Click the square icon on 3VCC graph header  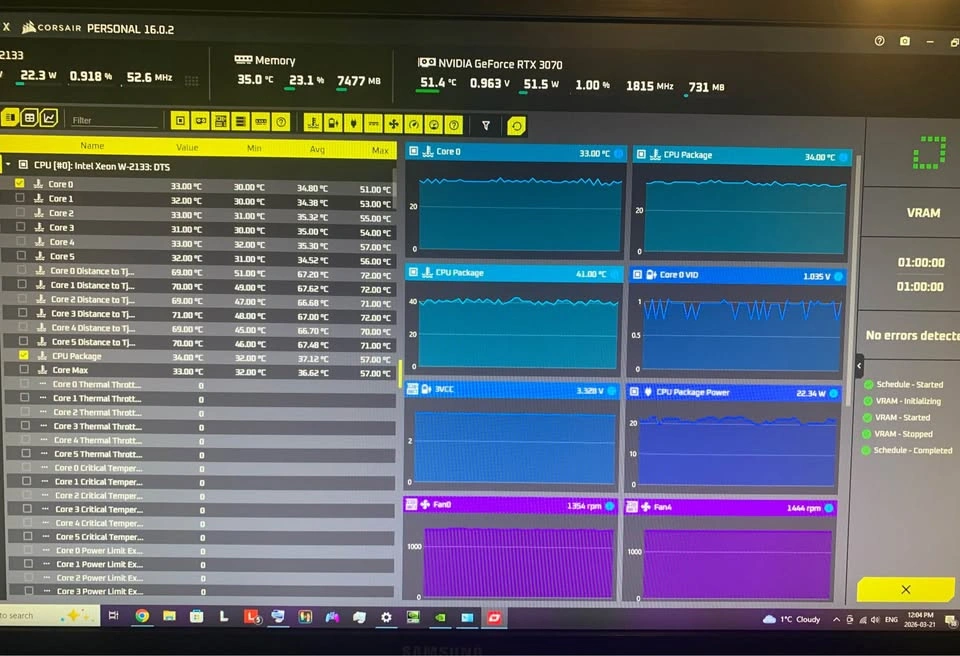(x=412, y=388)
